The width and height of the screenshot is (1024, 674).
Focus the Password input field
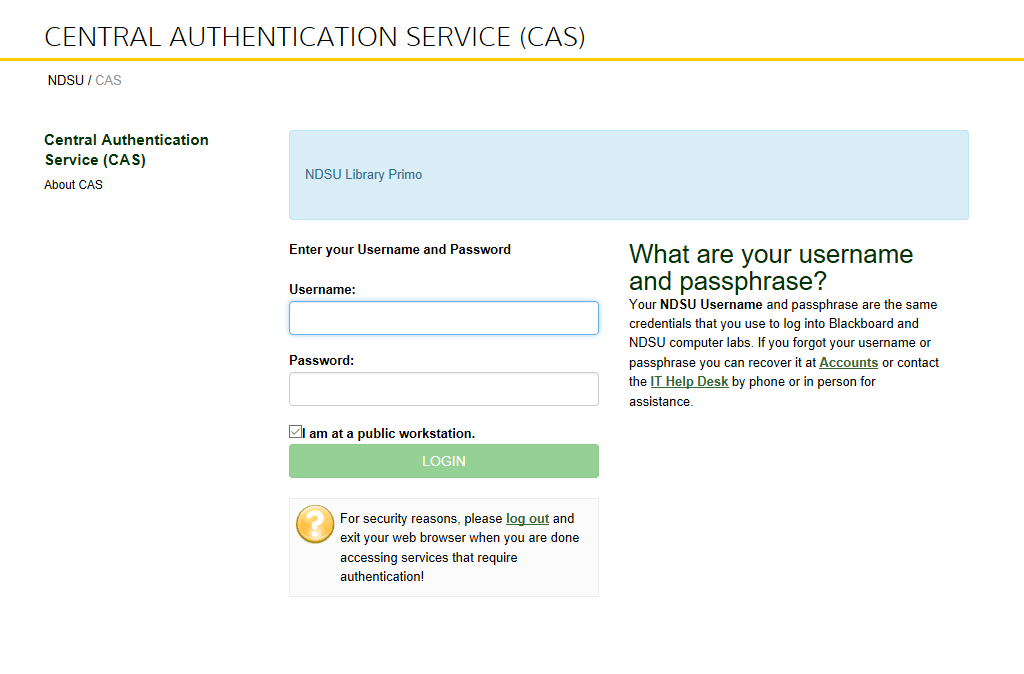443,389
